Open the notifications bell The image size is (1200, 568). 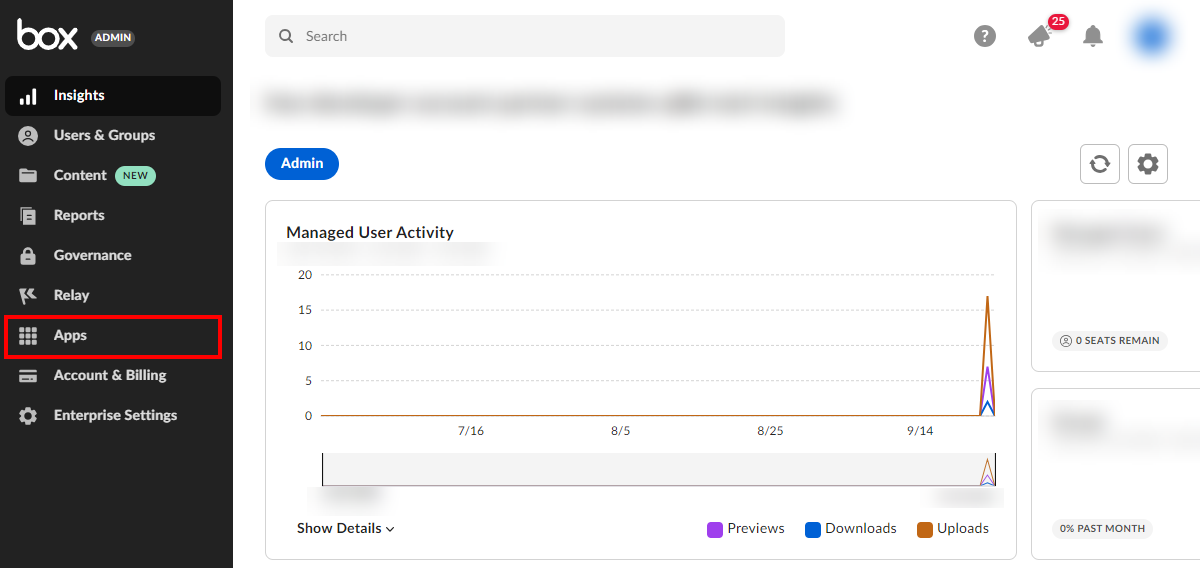click(x=1093, y=36)
